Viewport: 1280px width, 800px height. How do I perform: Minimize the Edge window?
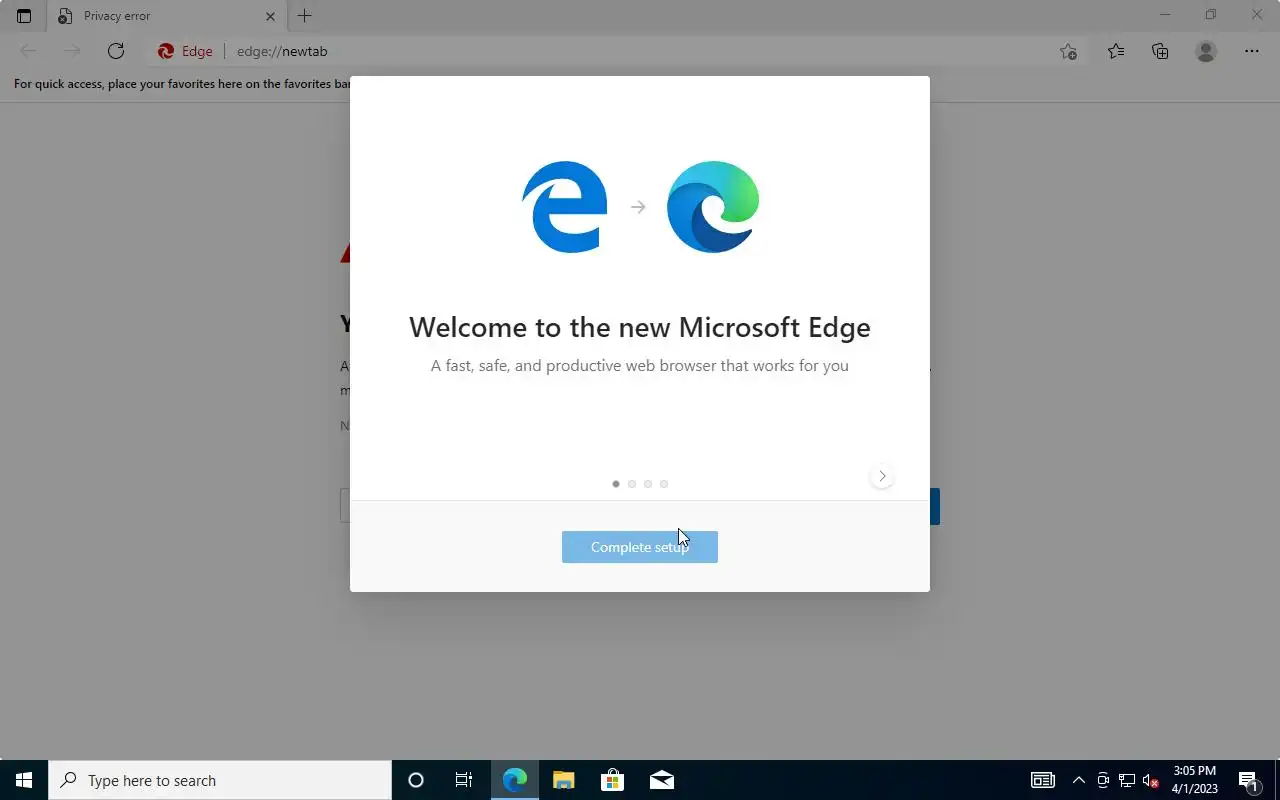tap(1164, 15)
